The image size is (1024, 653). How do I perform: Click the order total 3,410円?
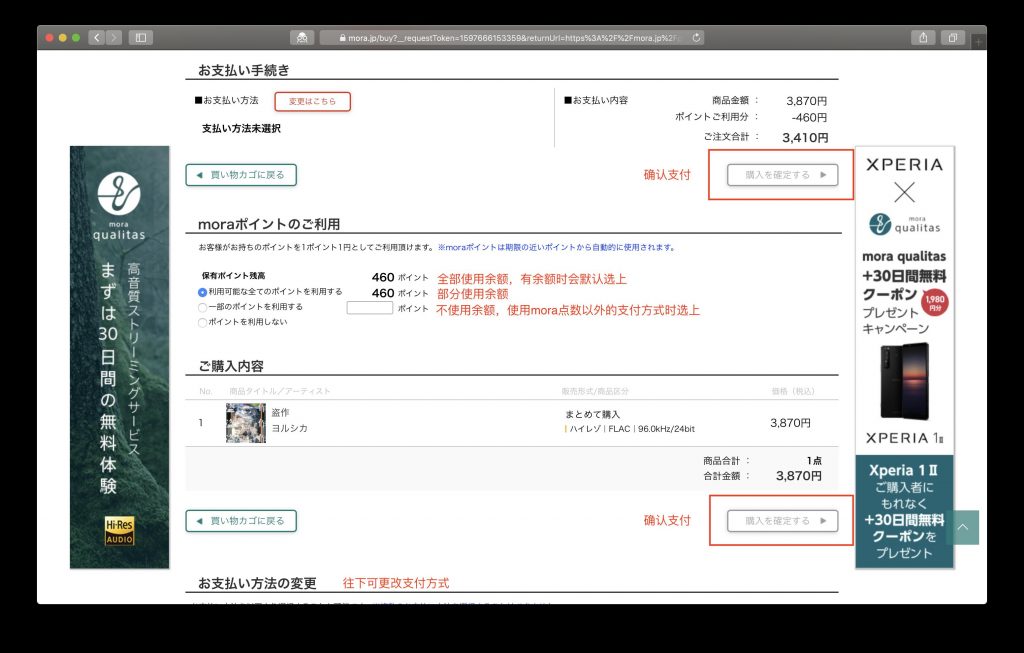point(805,138)
